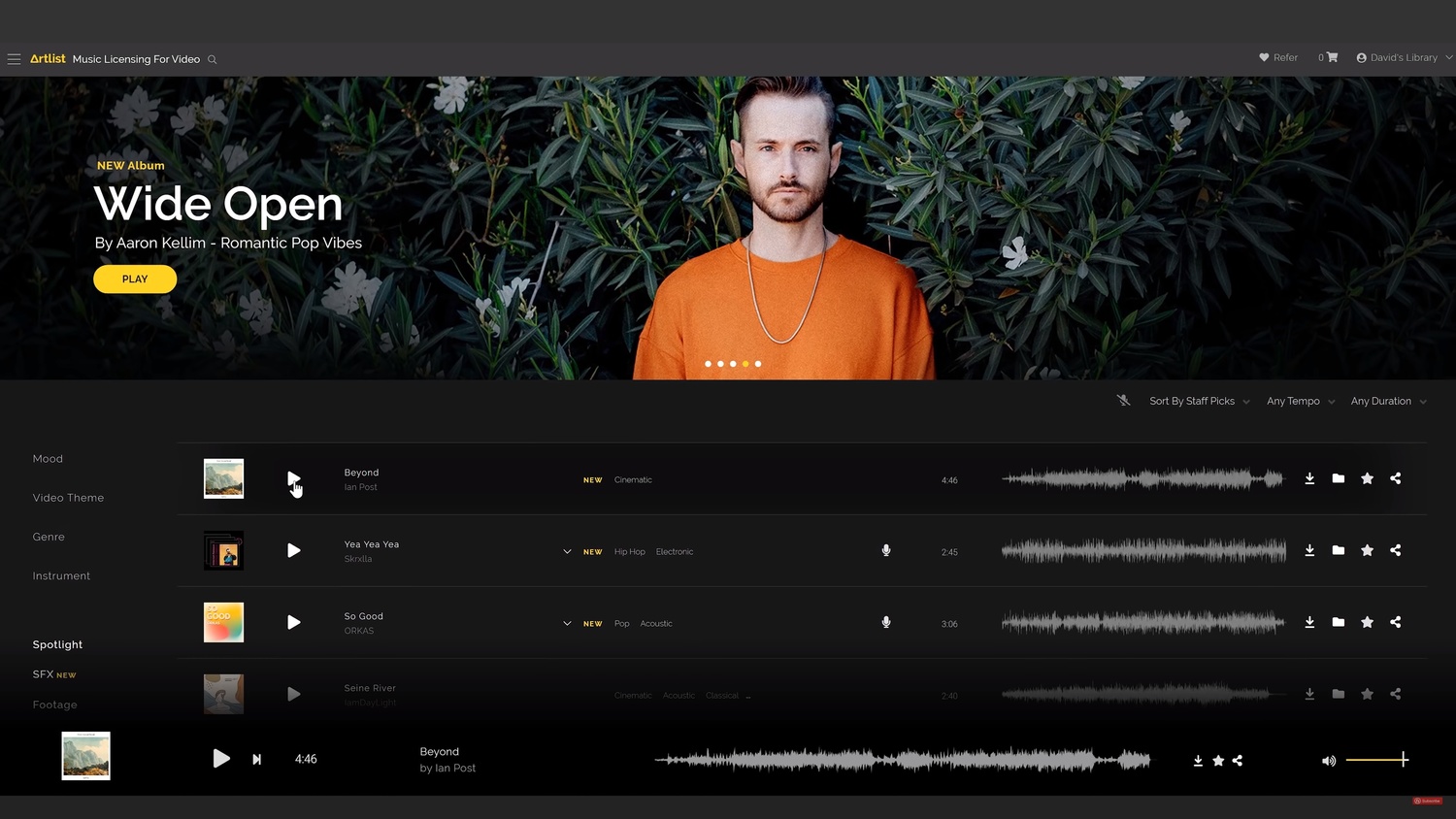Click the Refer link in header
The image size is (1456, 819).
point(1278,57)
